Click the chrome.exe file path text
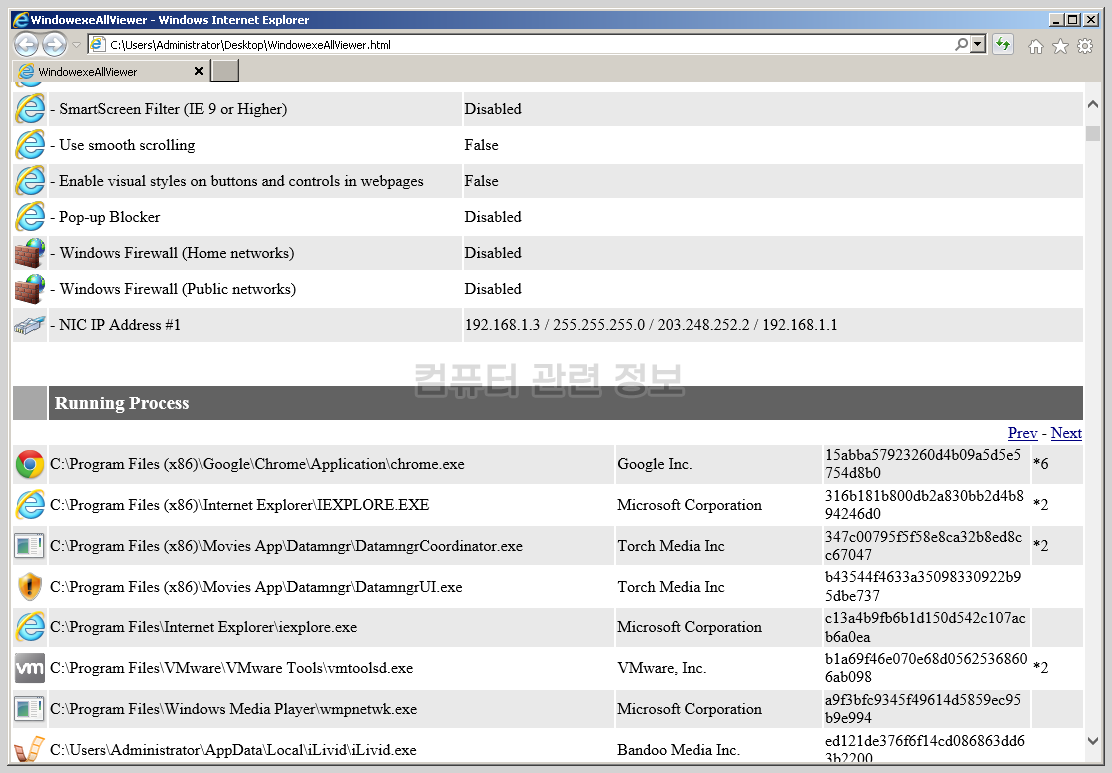The width and height of the screenshot is (1112, 773). coord(257,464)
